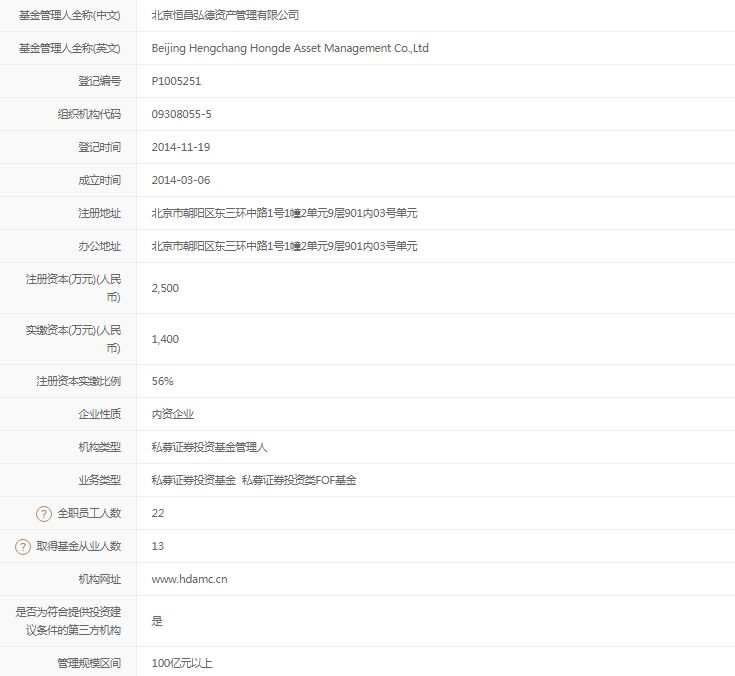735x676 pixels.
Task: Click the organization code 09308055-5
Action: [x=181, y=114]
